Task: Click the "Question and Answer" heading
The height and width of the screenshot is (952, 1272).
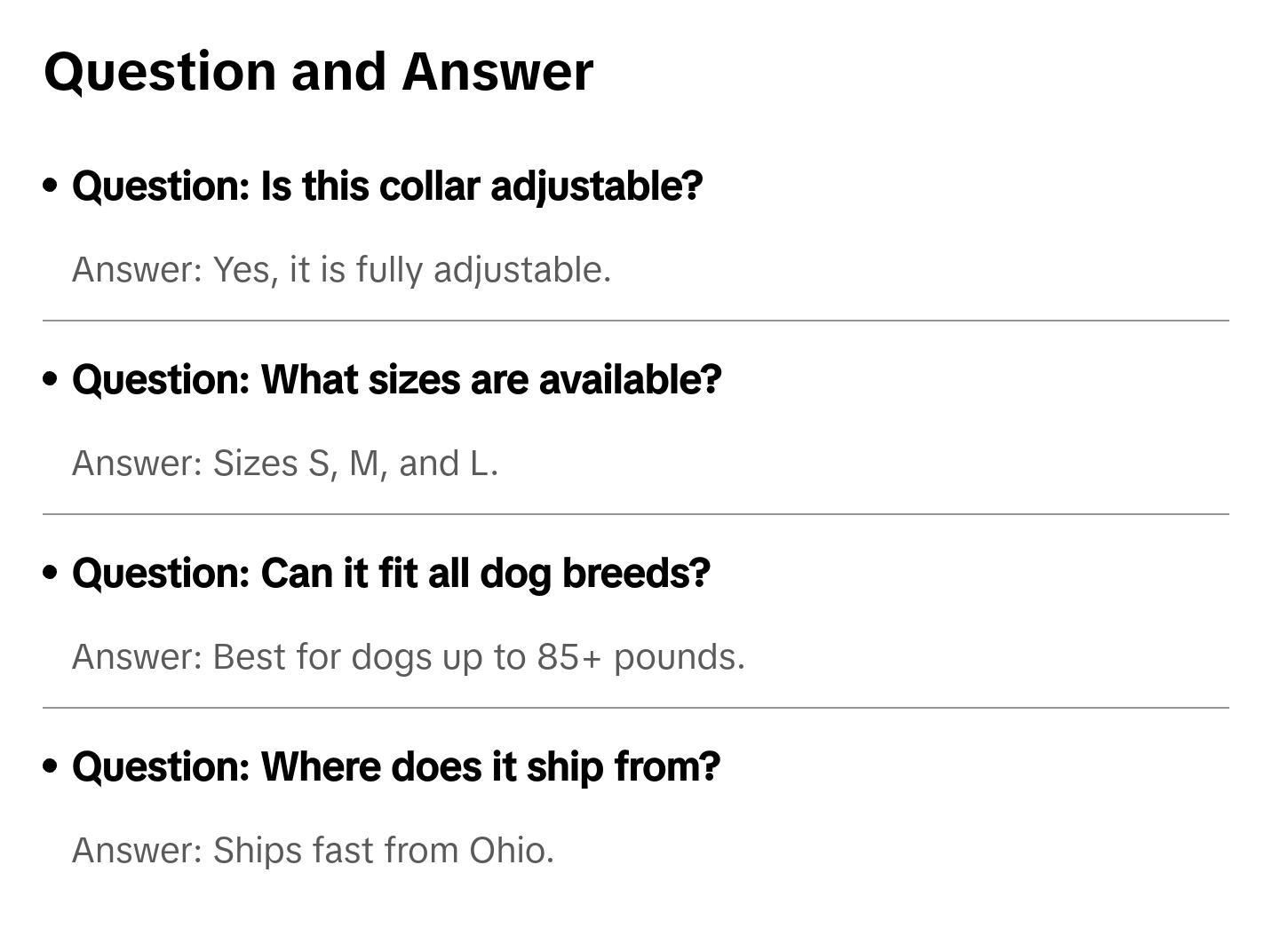Action: click(x=318, y=72)
